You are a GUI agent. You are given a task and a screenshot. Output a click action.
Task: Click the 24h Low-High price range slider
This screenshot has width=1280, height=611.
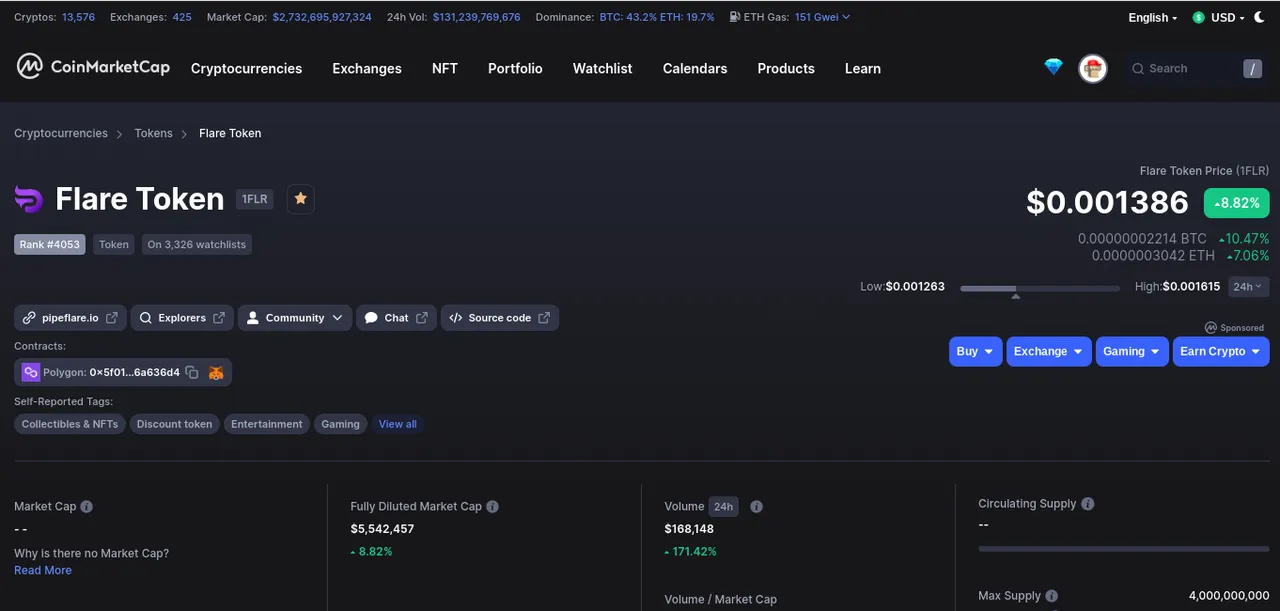[1040, 288]
